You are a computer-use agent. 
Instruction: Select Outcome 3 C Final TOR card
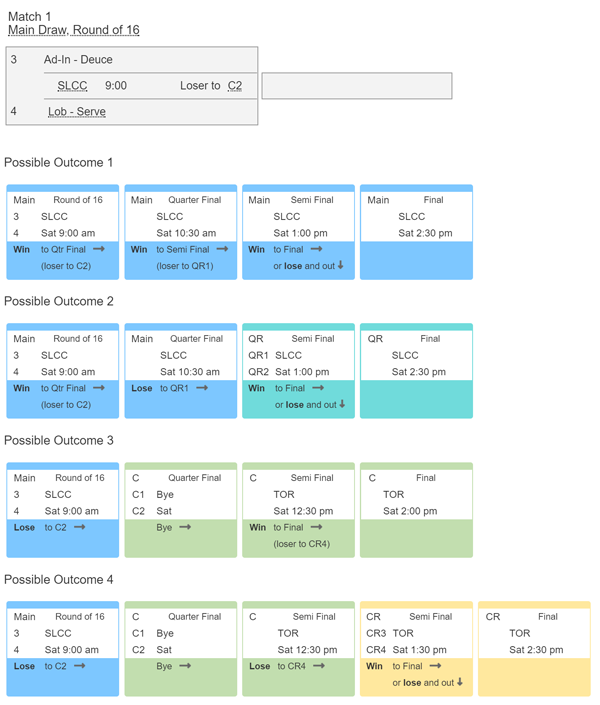(x=416, y=510)
